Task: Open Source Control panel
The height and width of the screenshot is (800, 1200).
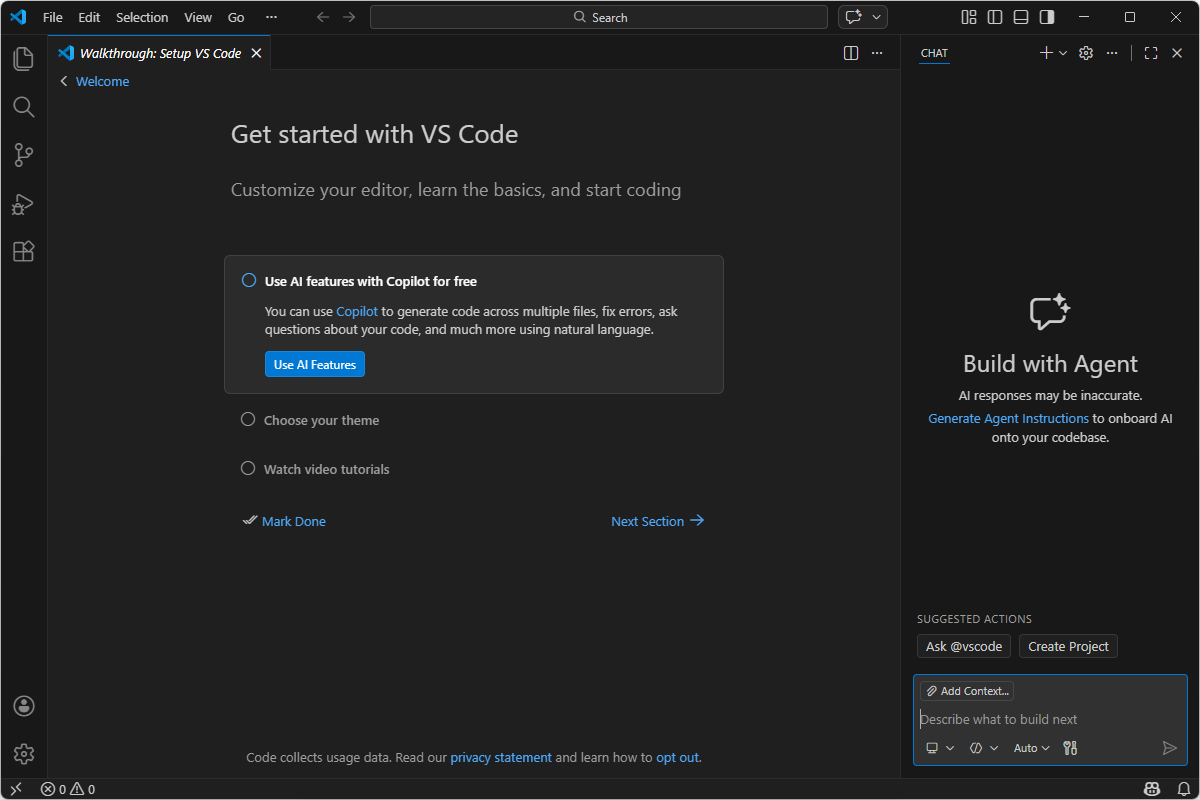Action: (23, 155)
